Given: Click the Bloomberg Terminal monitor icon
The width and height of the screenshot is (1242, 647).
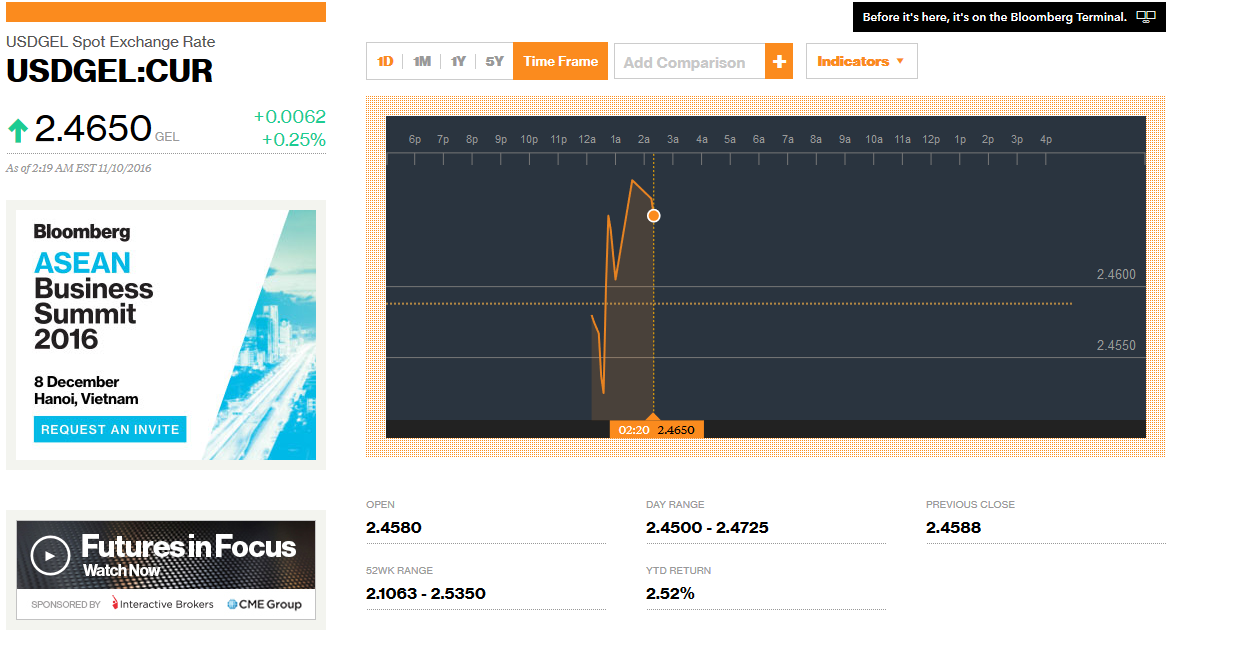Looking at the screenshot, I should click(1146, 17).
